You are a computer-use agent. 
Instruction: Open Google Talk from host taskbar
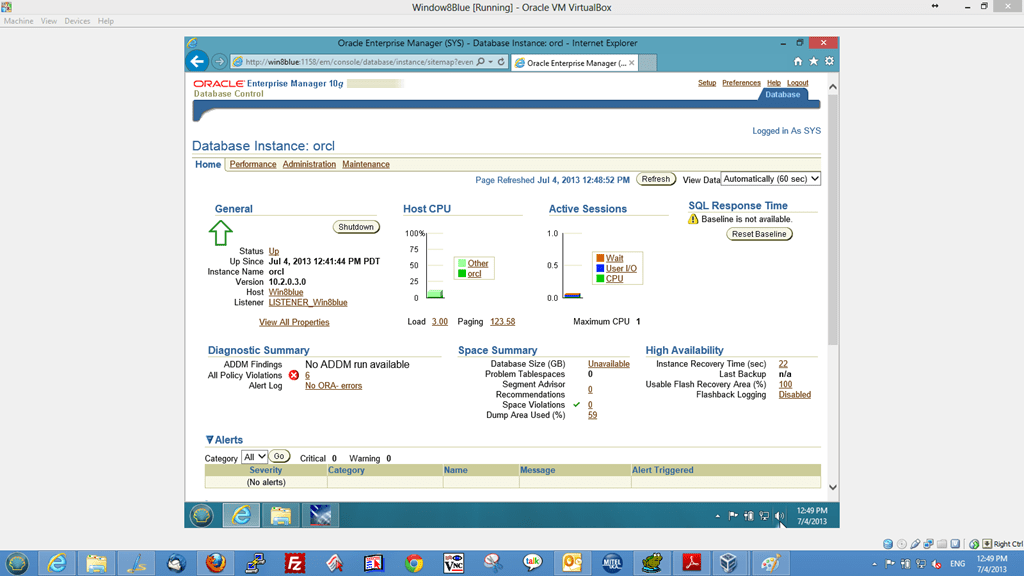tap(533, 563)
